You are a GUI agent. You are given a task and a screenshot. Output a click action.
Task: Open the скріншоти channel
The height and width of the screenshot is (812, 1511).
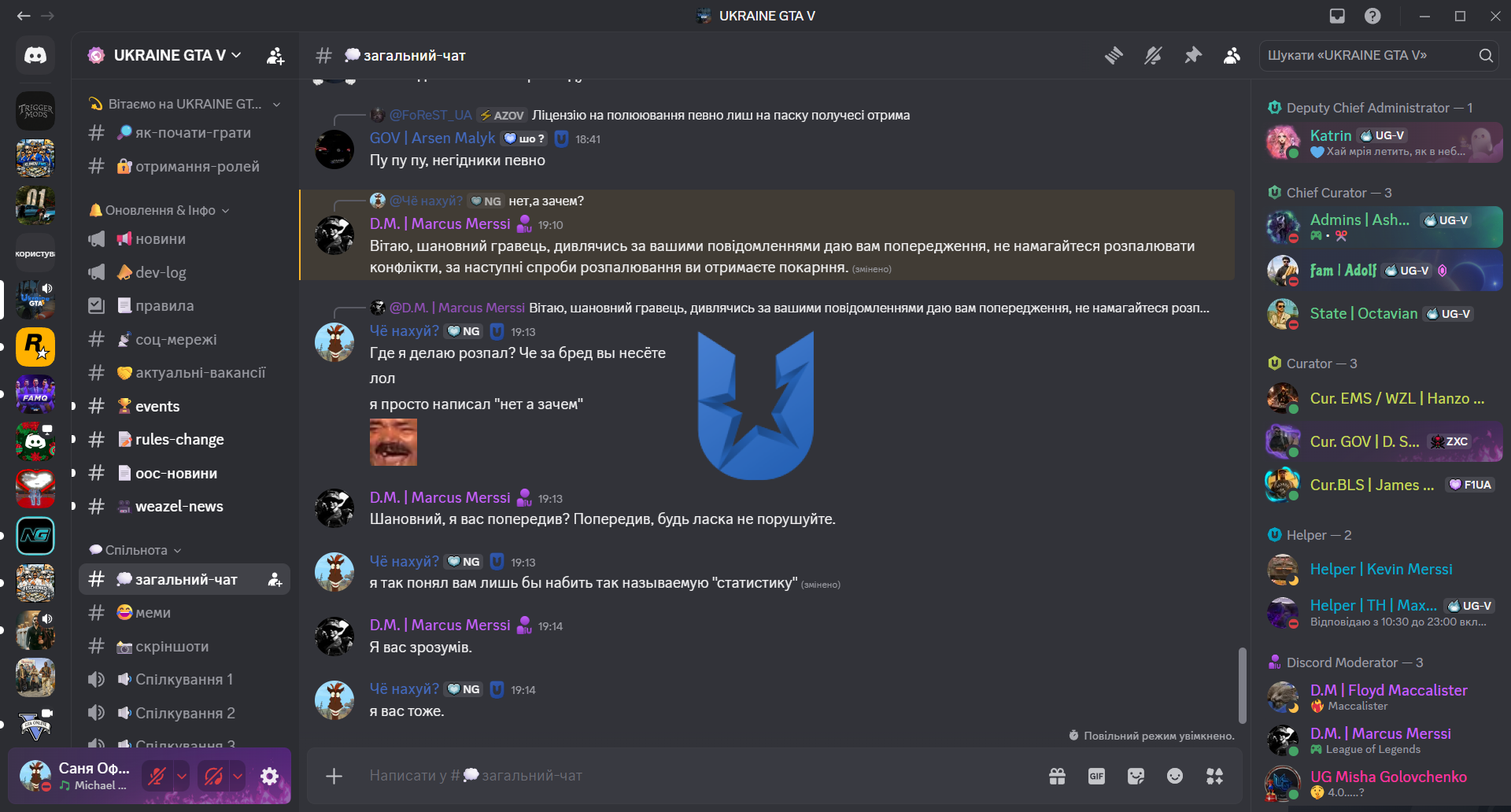(x=184, y=646)
